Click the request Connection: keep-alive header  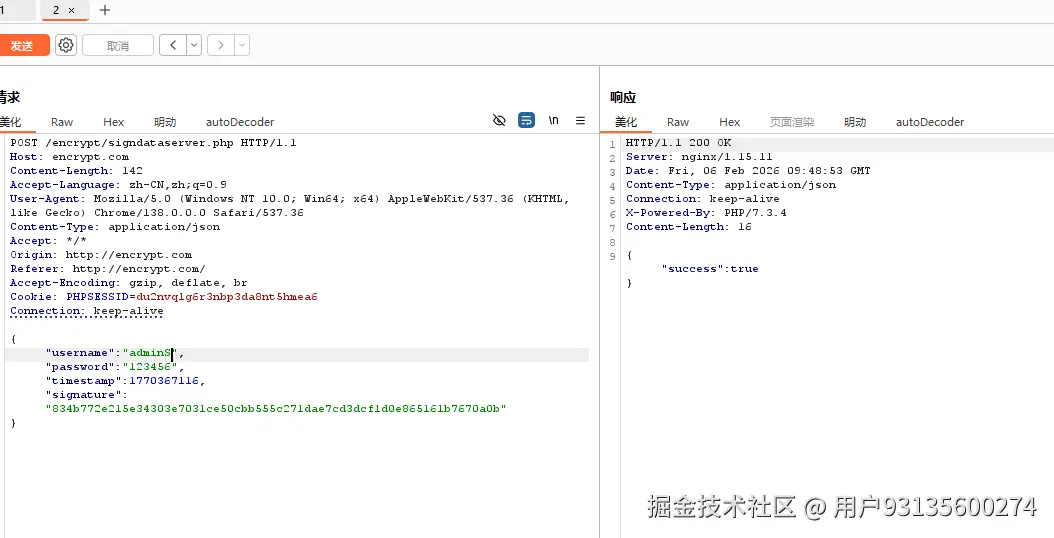(x=87, y=311)
